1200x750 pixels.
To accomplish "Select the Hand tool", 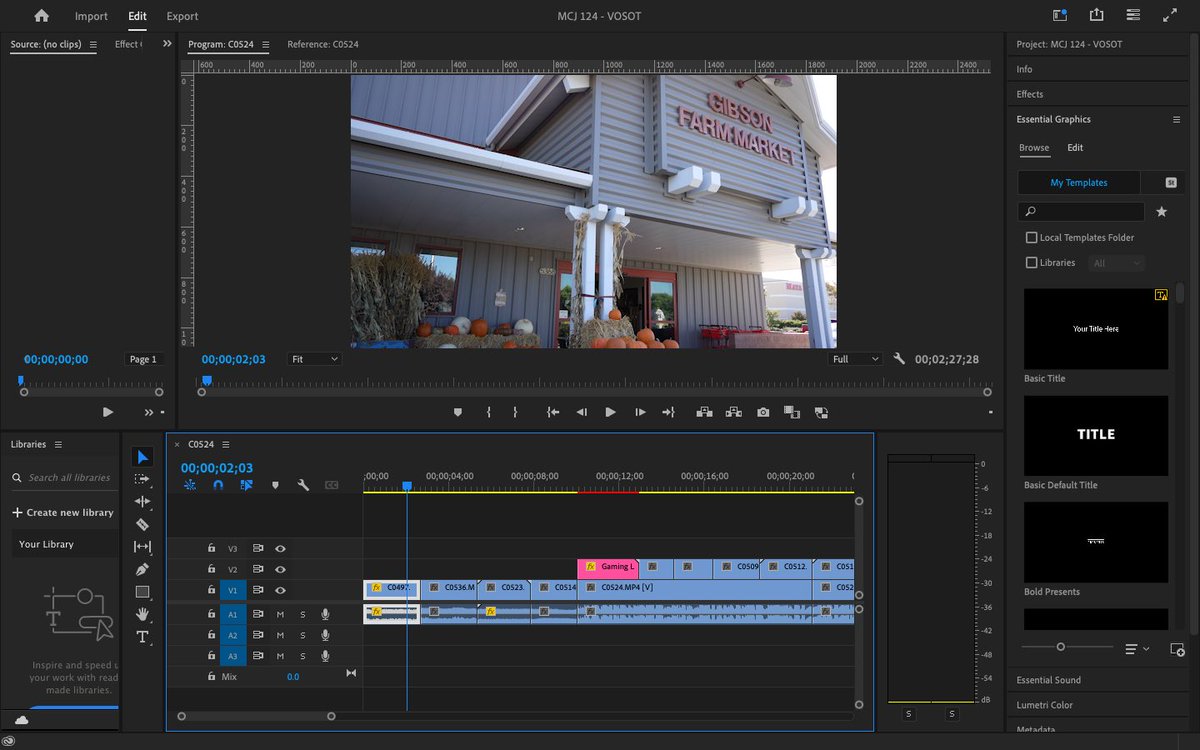I will pos(142,614).
